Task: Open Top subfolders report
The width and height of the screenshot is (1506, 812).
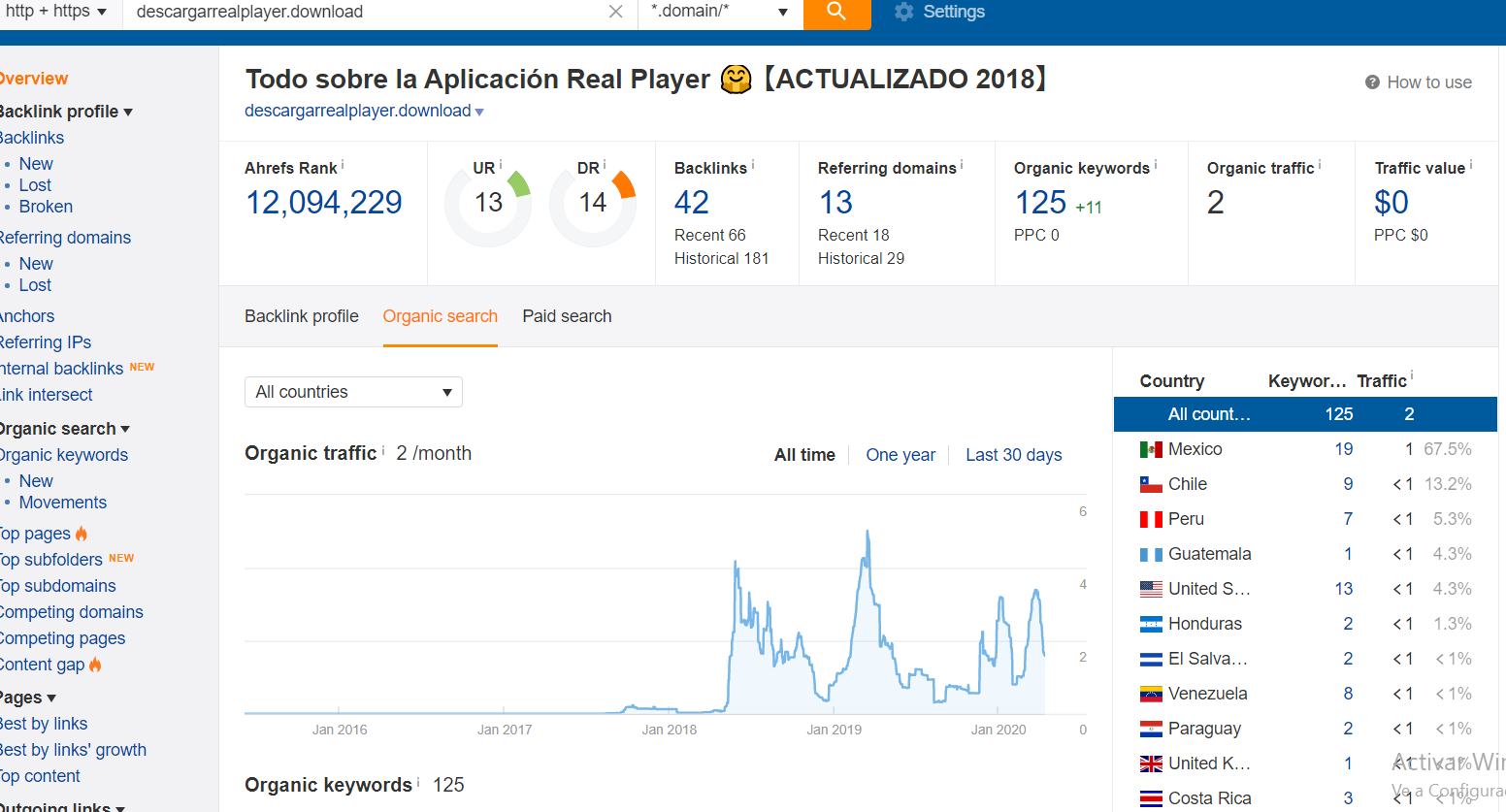Action: [50, 560]
